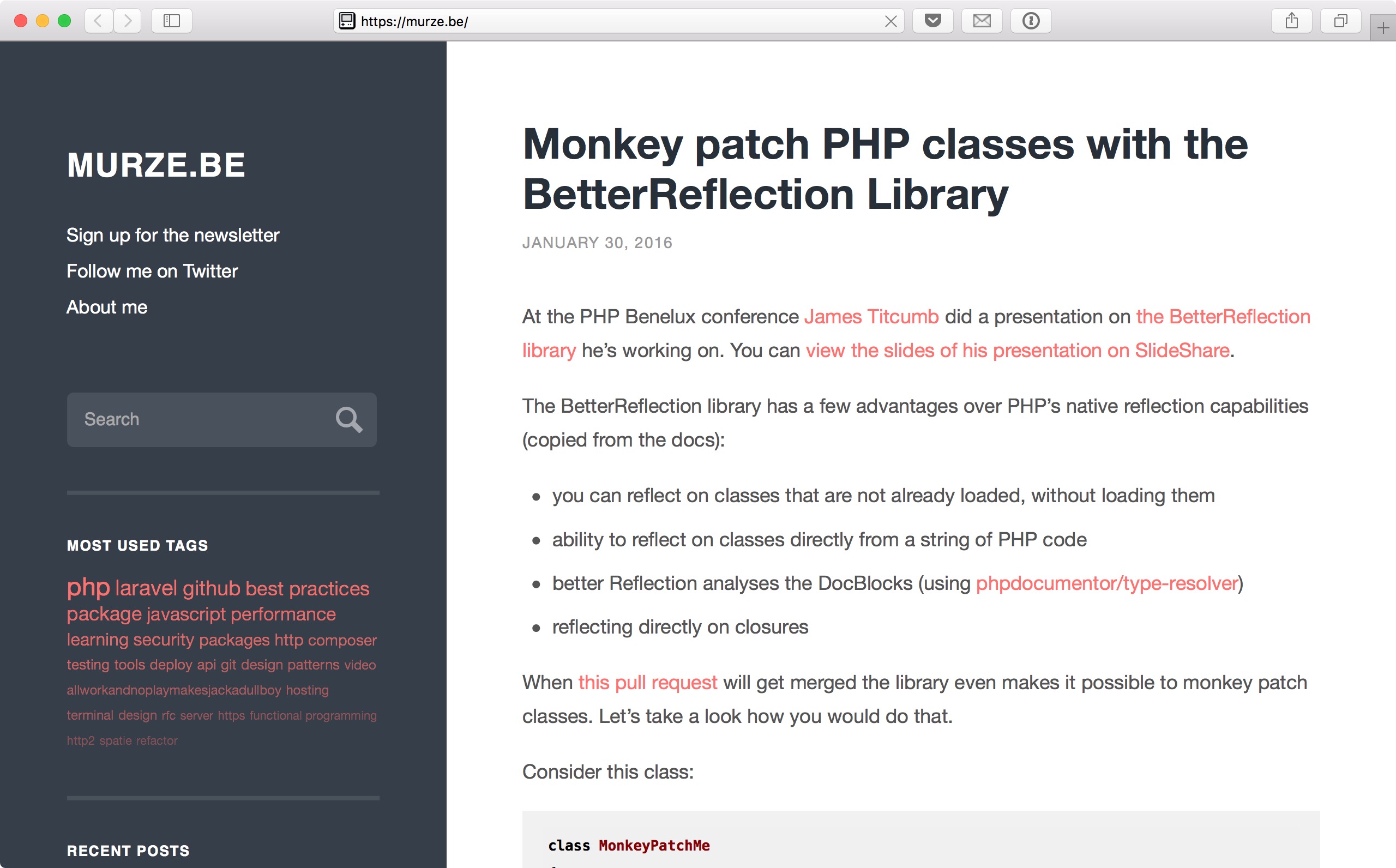Screen dimensions: 1396x868
Task: Select the learning tag
Action: (x=98, y=640)
